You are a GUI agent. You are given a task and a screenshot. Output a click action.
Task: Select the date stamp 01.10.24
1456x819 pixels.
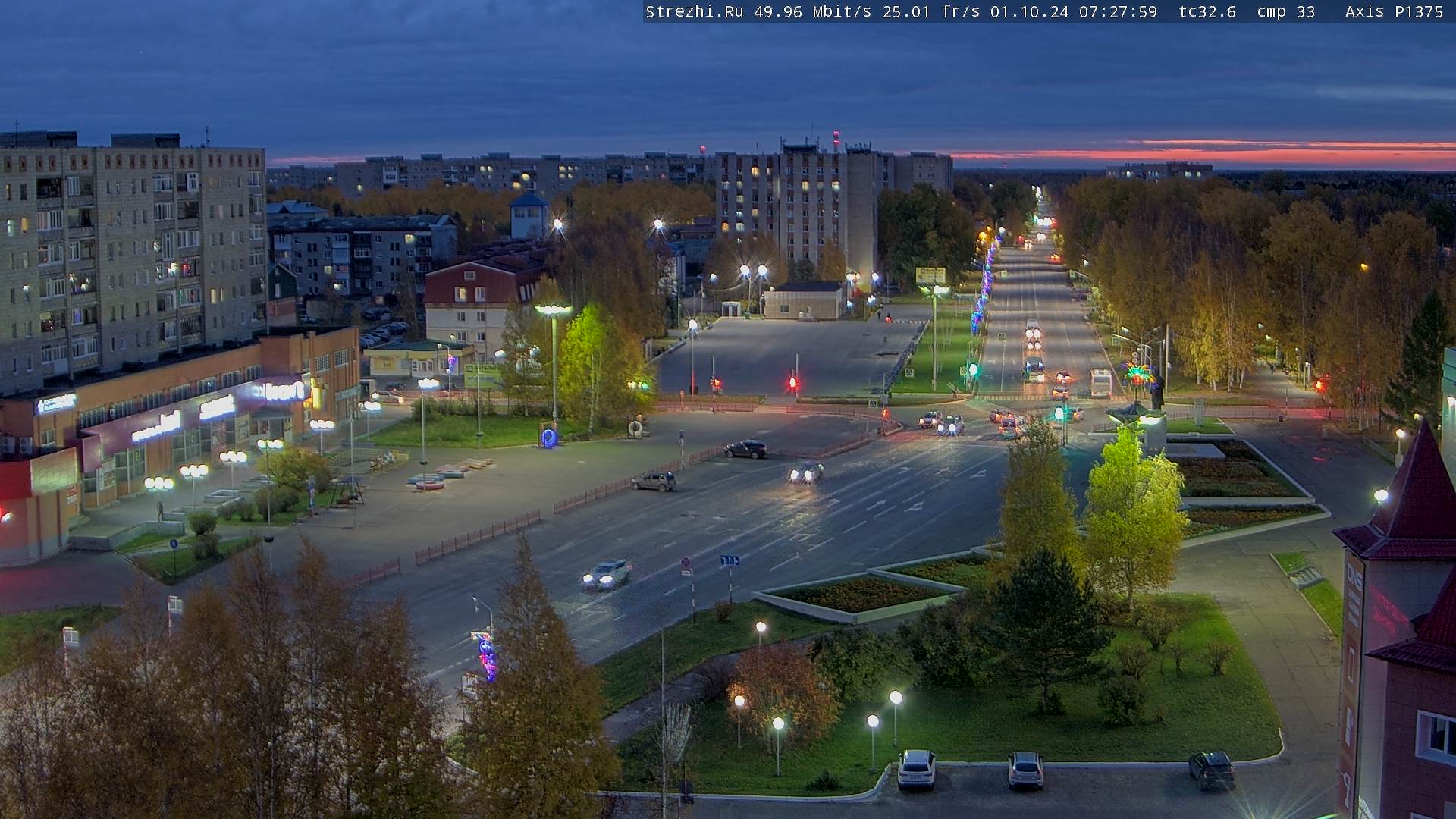(x=1028, y=11)
